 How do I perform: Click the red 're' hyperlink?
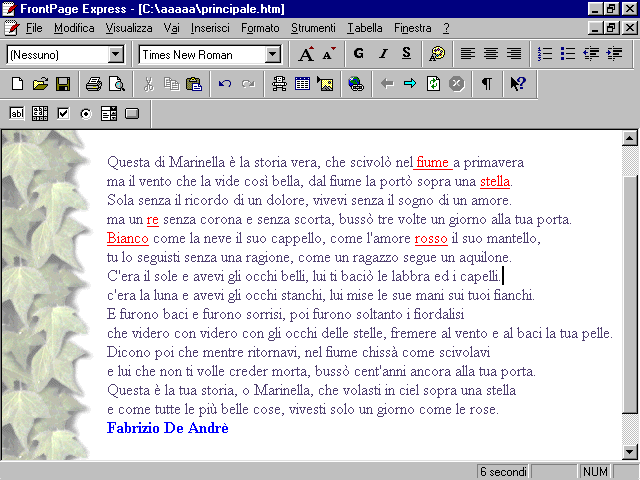[x=152, y=220]
